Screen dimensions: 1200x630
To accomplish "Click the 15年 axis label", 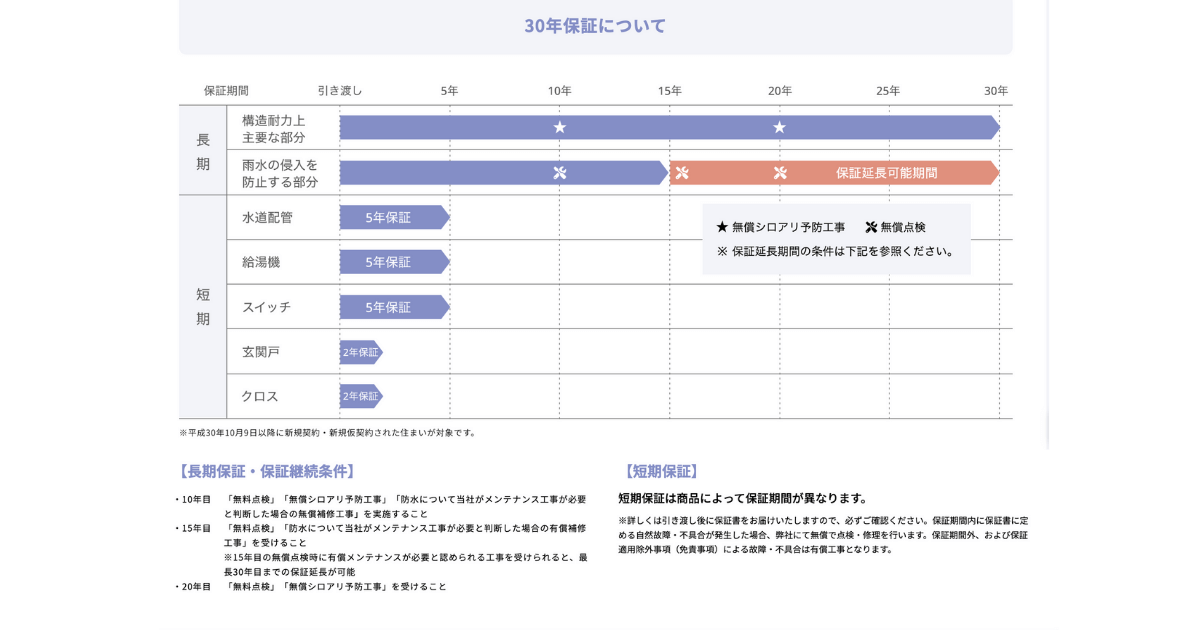I will 670,91.
